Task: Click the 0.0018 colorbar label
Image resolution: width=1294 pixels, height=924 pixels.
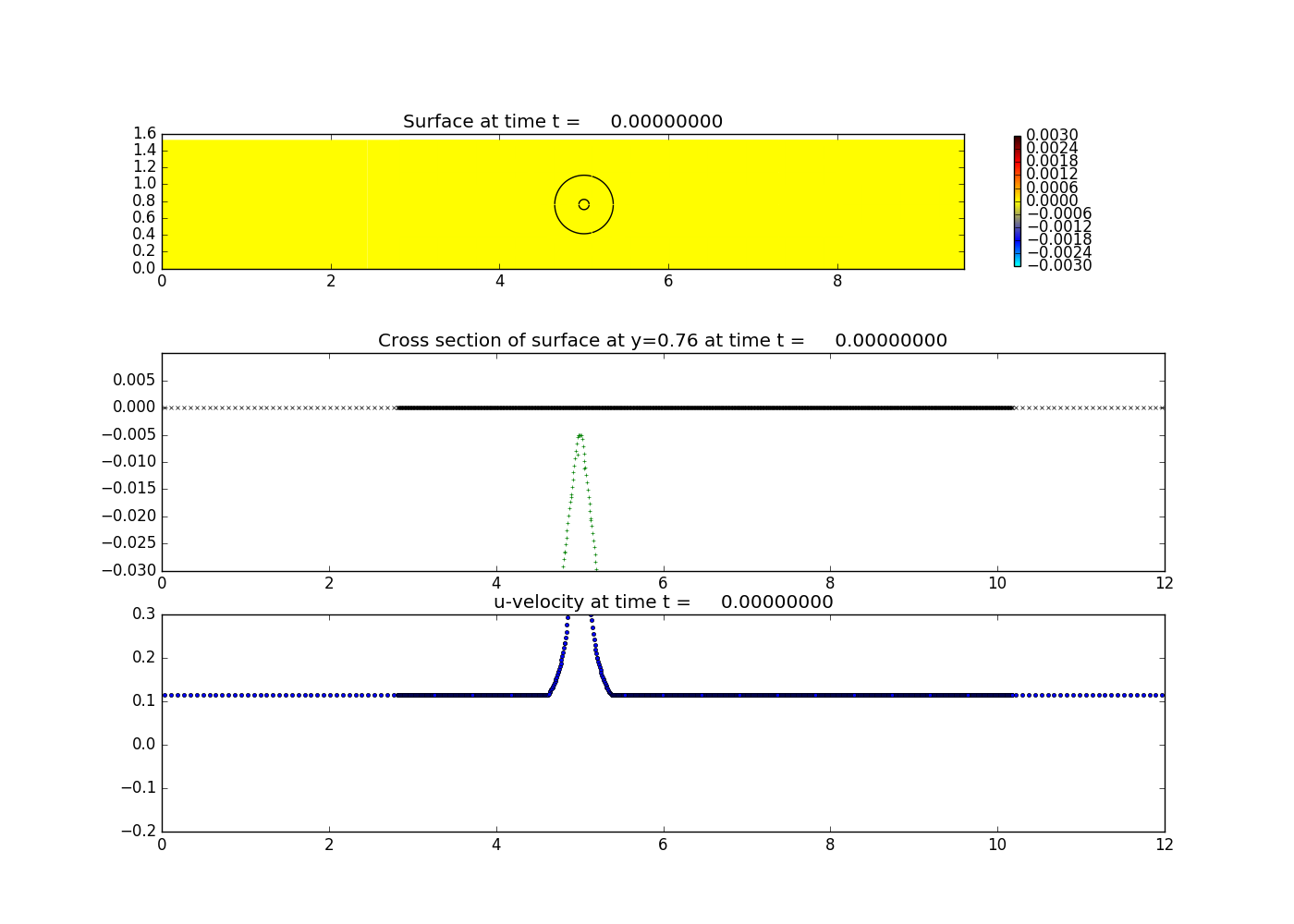Action: (1052, 162)
